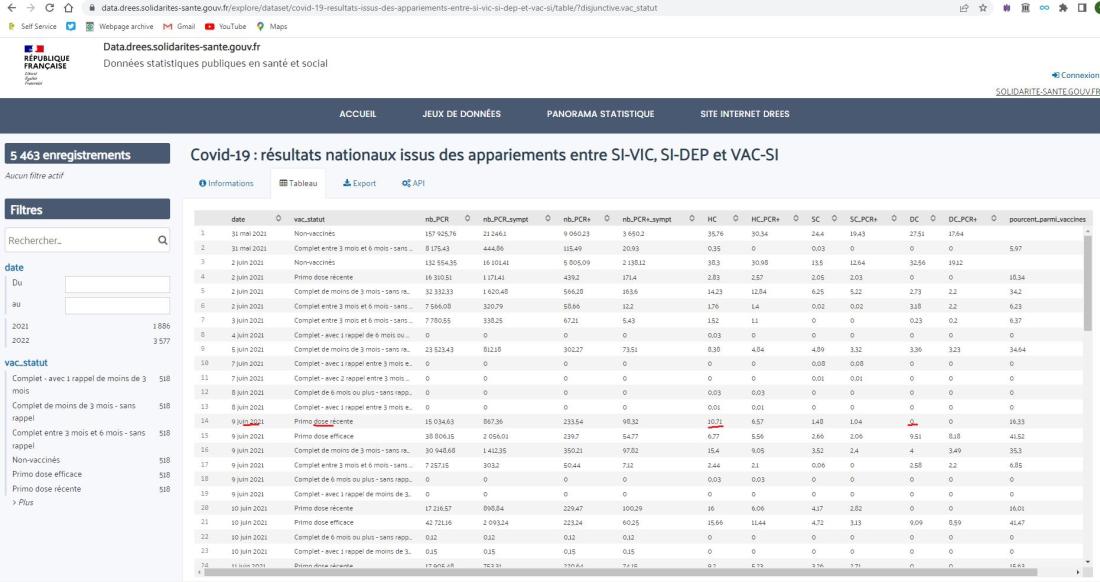
Task: Click the Rechercher search field
Action: (x=79, y=241)
